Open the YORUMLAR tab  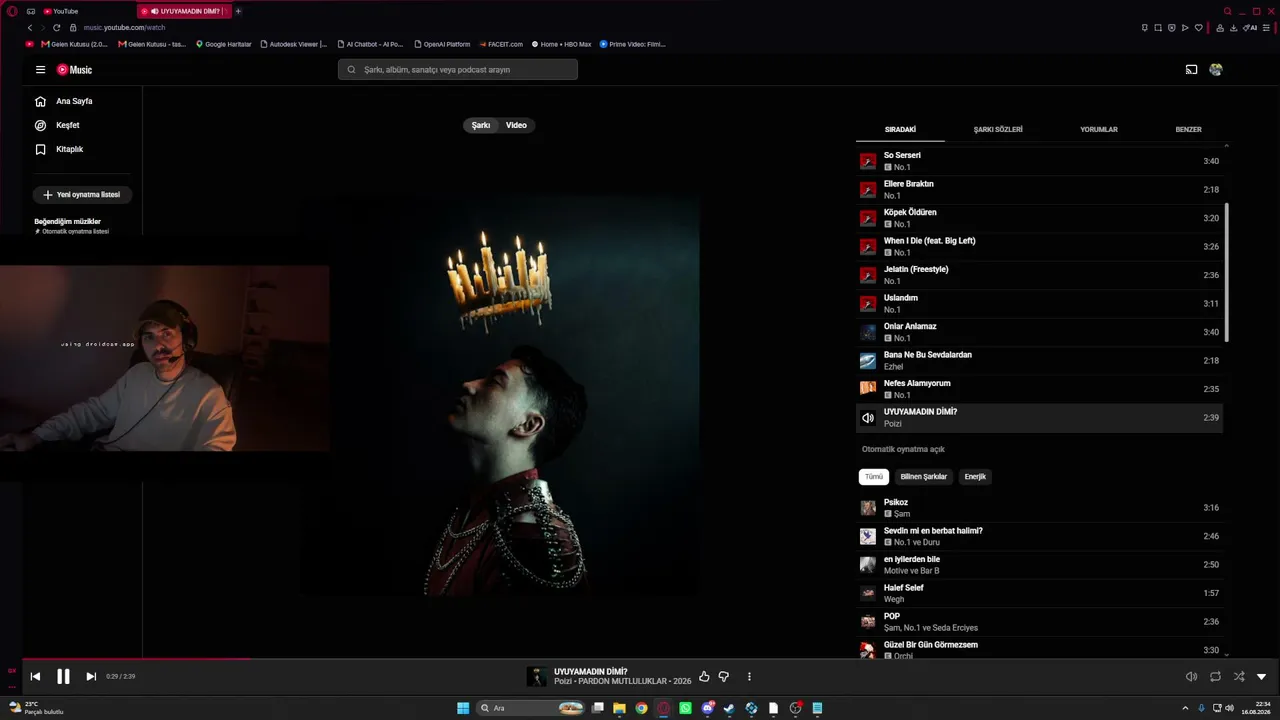click(x=1099, y=129)
